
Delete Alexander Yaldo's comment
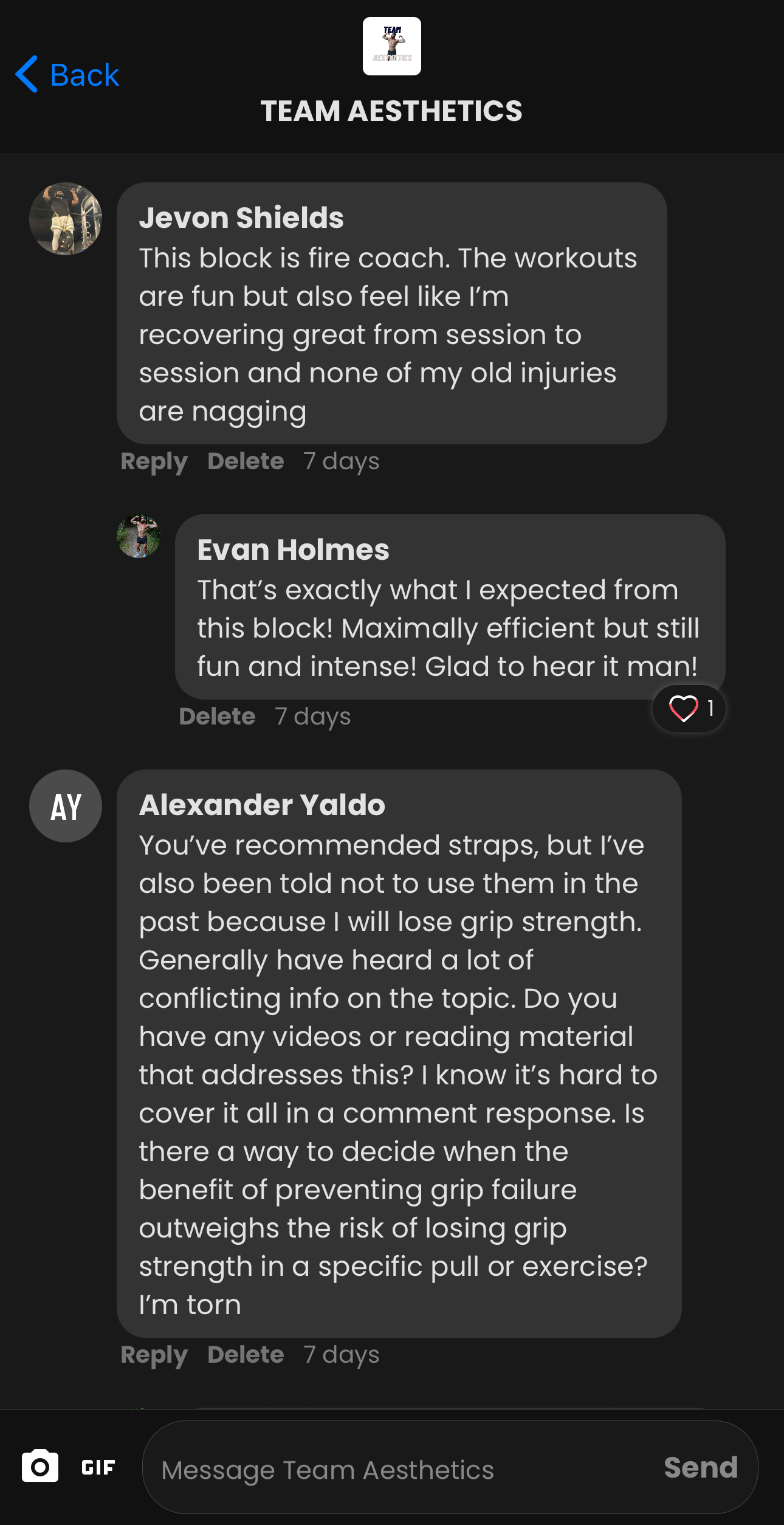coord(246,1354)
